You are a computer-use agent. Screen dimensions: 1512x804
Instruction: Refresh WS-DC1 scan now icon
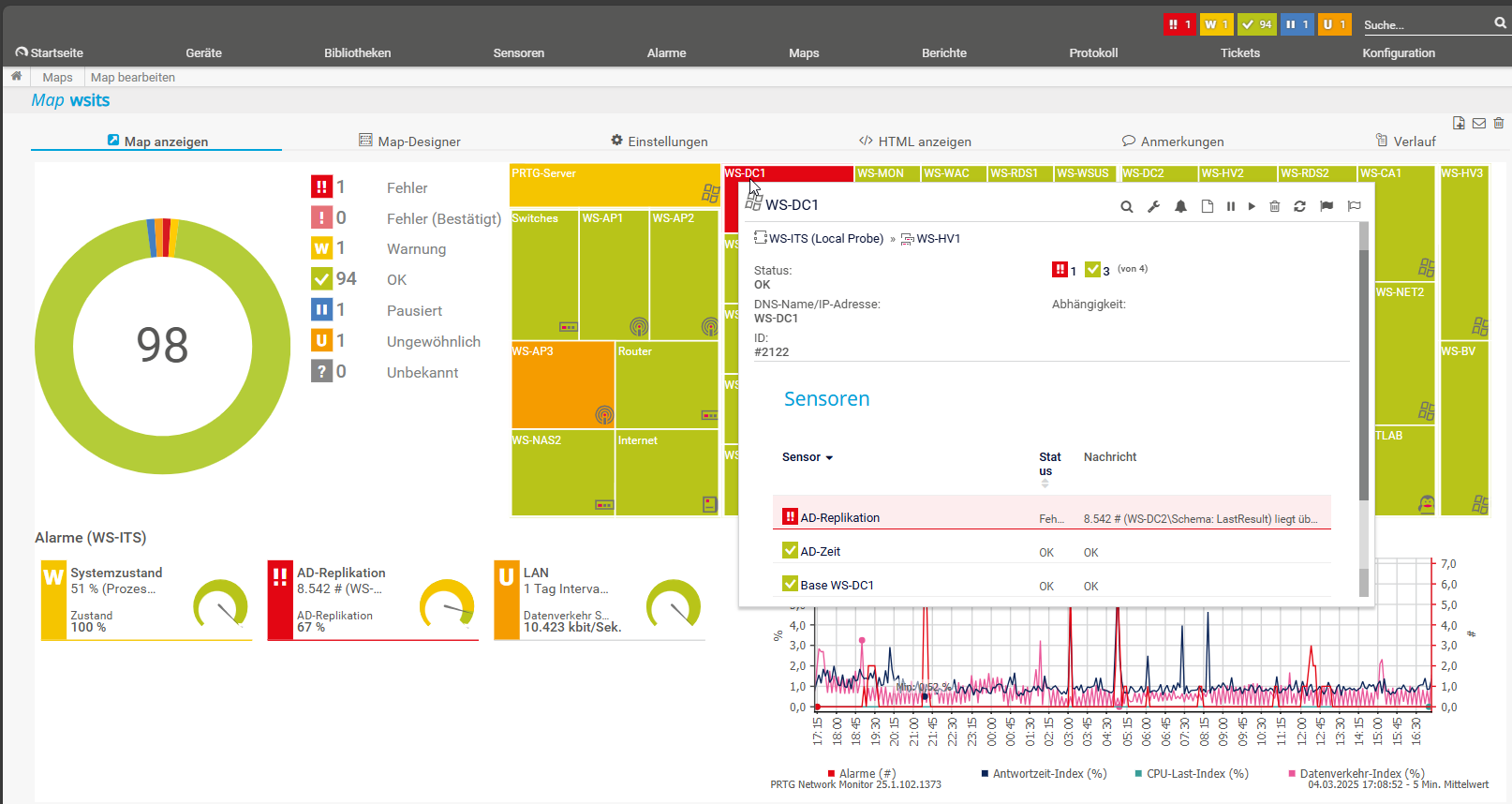pos(1300,206)
